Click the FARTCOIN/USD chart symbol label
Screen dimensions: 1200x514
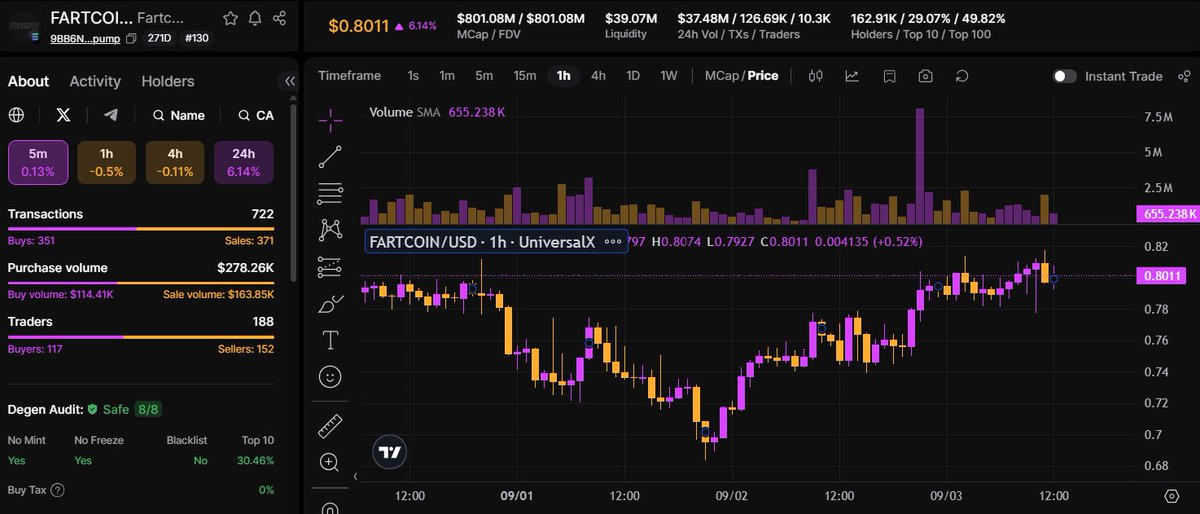(482, 241)
